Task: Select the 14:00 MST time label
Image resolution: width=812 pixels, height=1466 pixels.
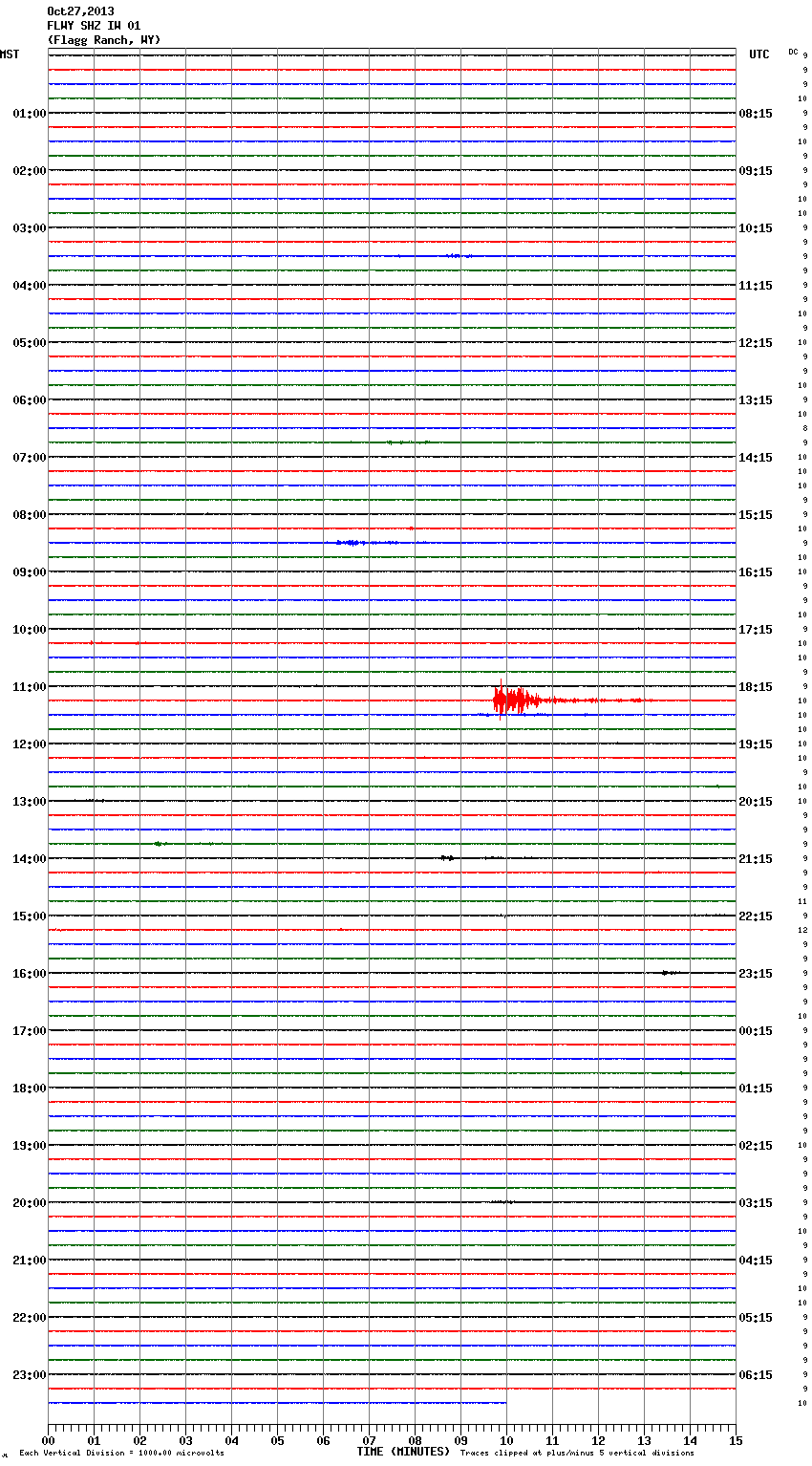Action: tap(30, 859)
